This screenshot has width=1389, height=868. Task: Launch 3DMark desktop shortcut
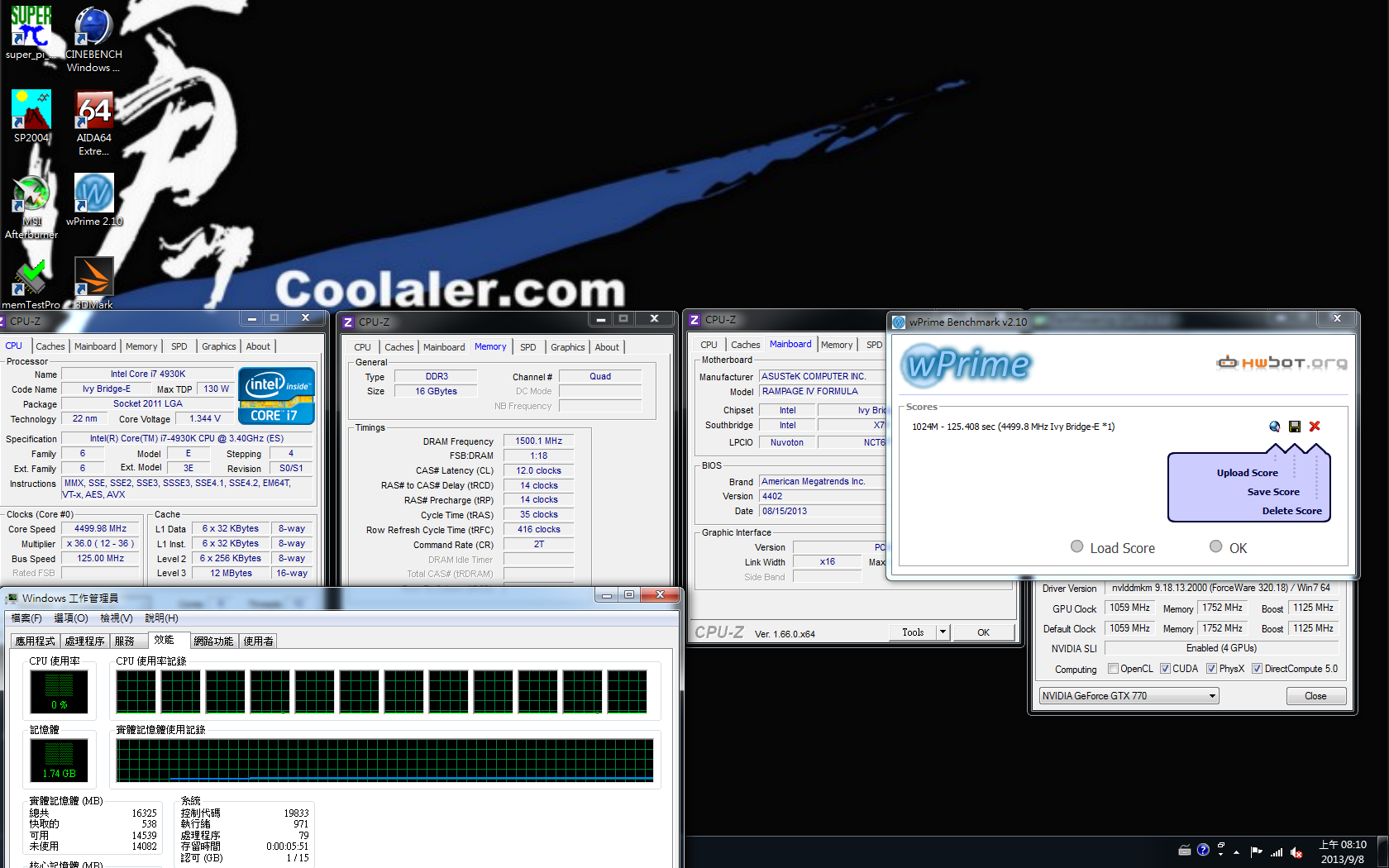93,283
